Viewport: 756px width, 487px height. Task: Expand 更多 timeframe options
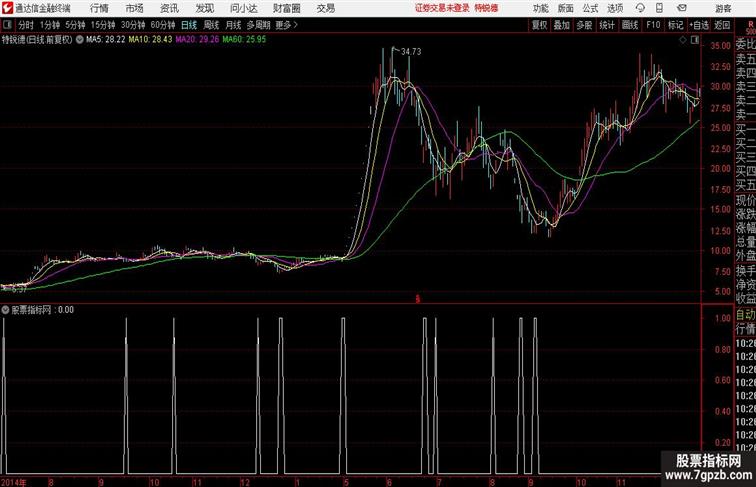tap(286, 25)
